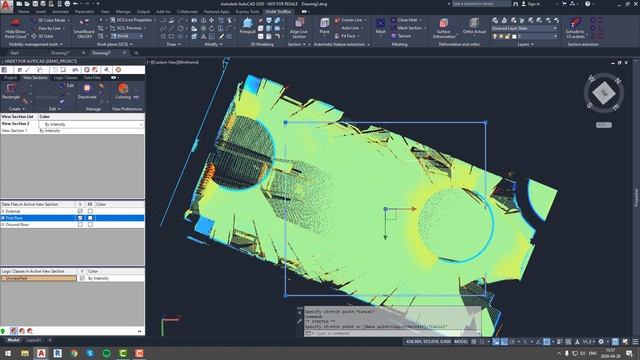
Task: Open AutoCAD from the Windows taskbar
Action: tap(41, 353)
